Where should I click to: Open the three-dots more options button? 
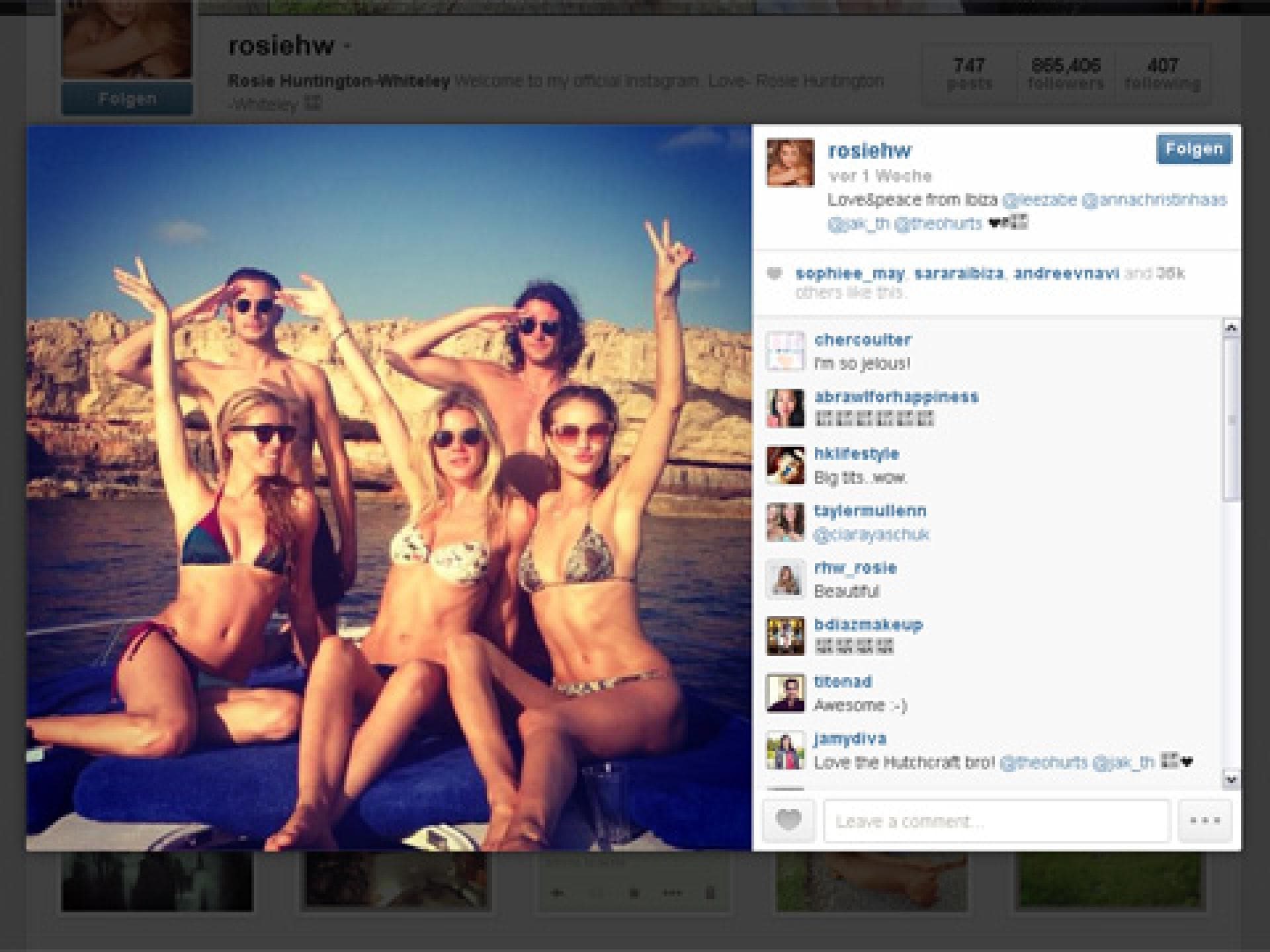click(1205, 820)
